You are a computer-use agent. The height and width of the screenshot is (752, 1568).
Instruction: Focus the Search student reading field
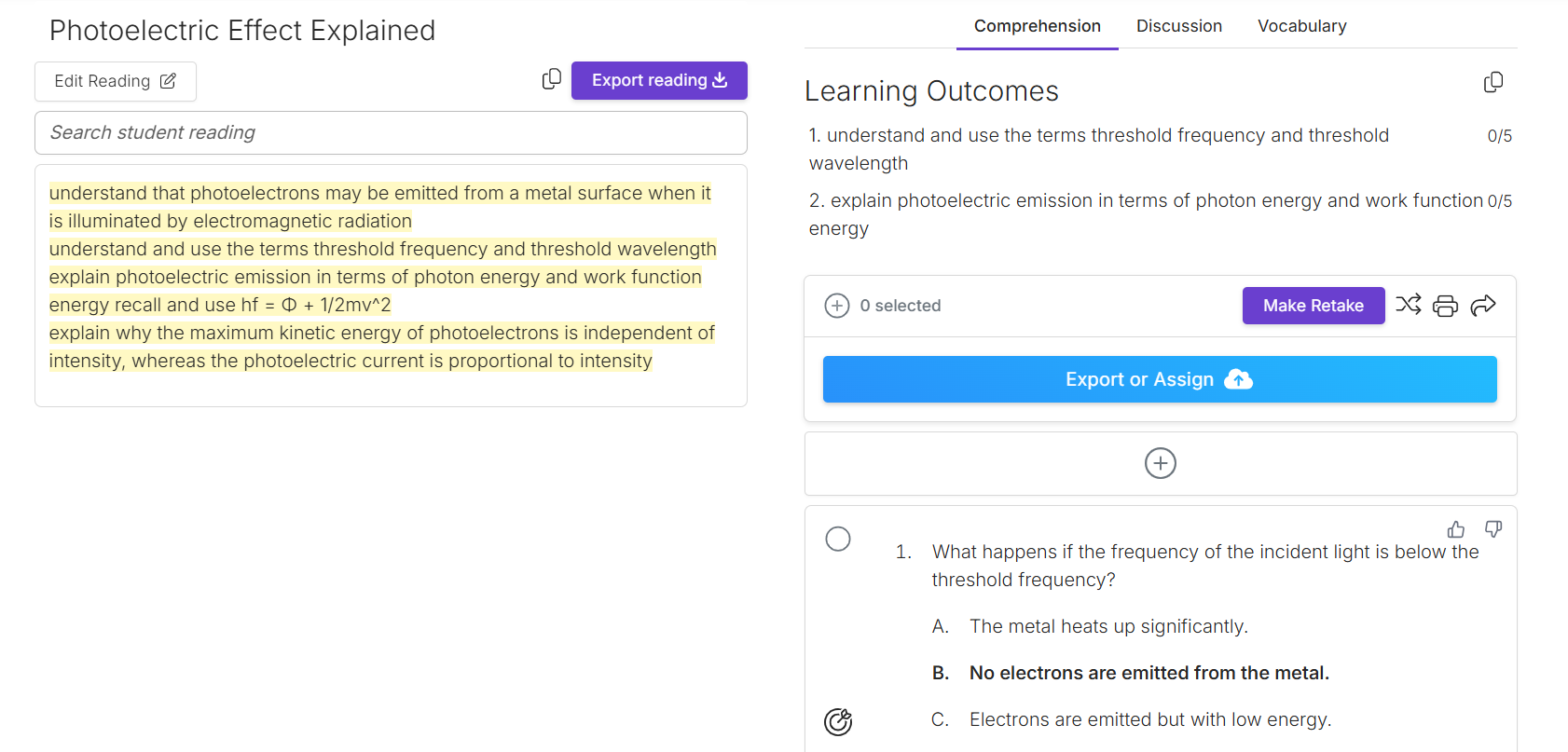point(391,132)
